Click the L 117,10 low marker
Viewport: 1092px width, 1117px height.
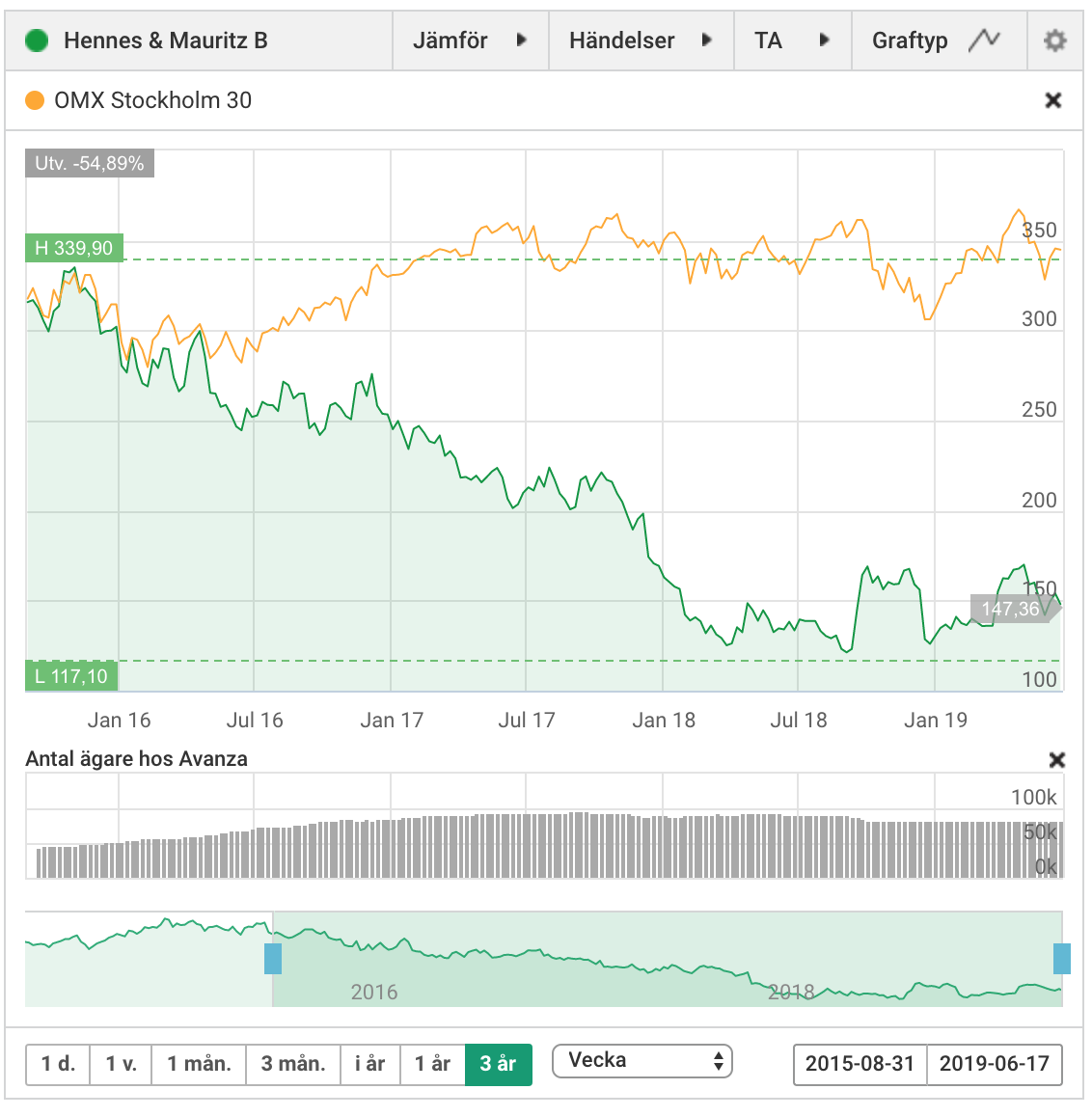pos(71,676)
